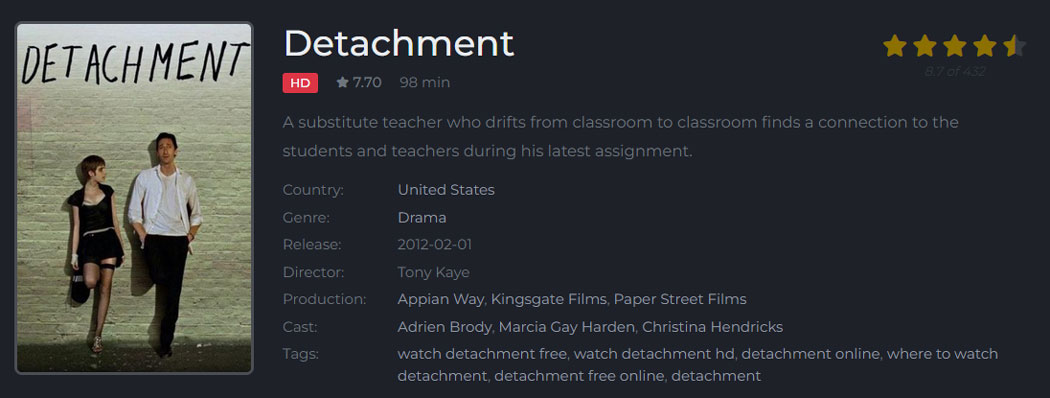Rate the movie two stars
This screenshot has height=398, width=1050.
click(x=925, y=46)
